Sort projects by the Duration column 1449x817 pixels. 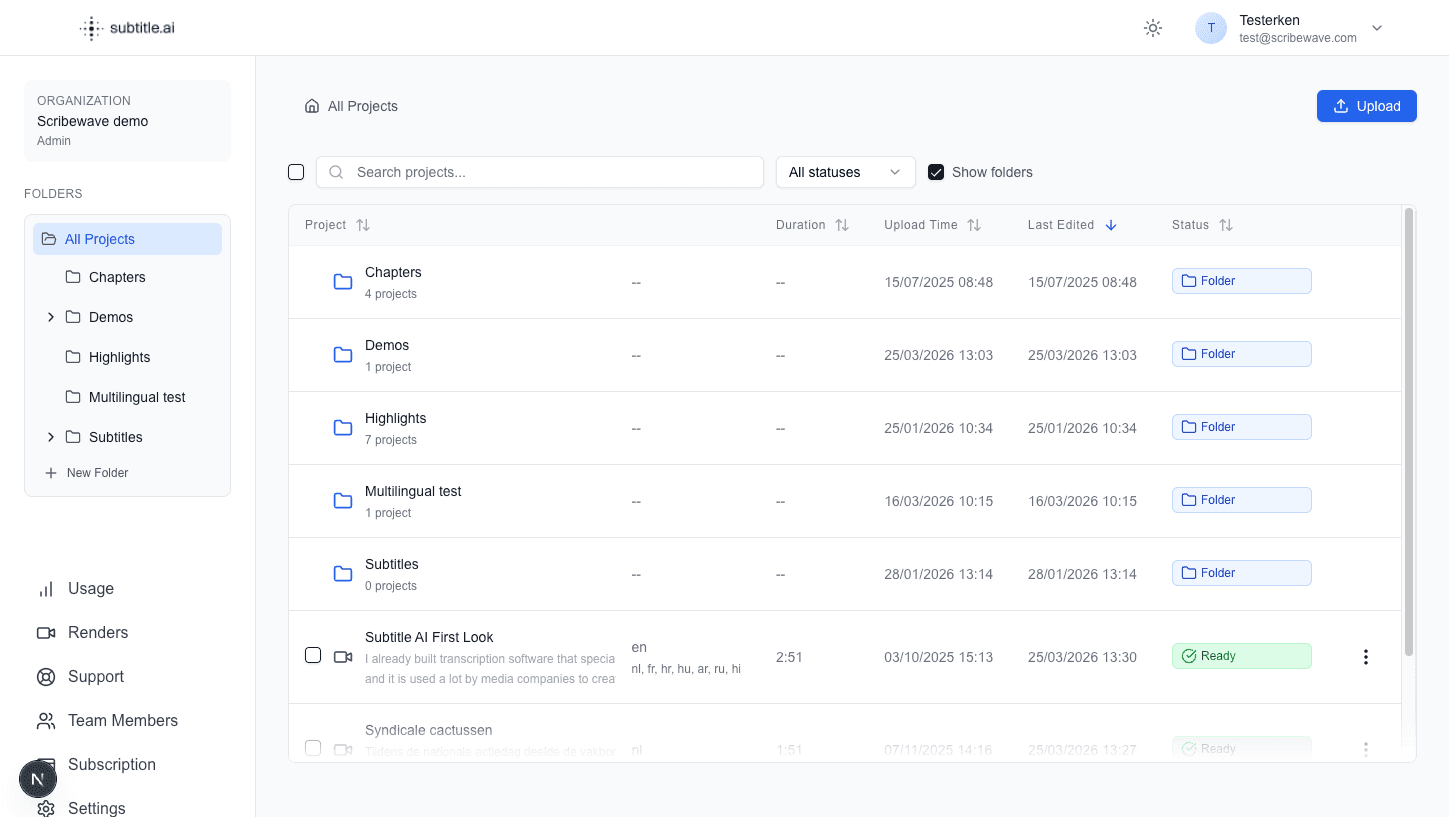coord(812,224)
